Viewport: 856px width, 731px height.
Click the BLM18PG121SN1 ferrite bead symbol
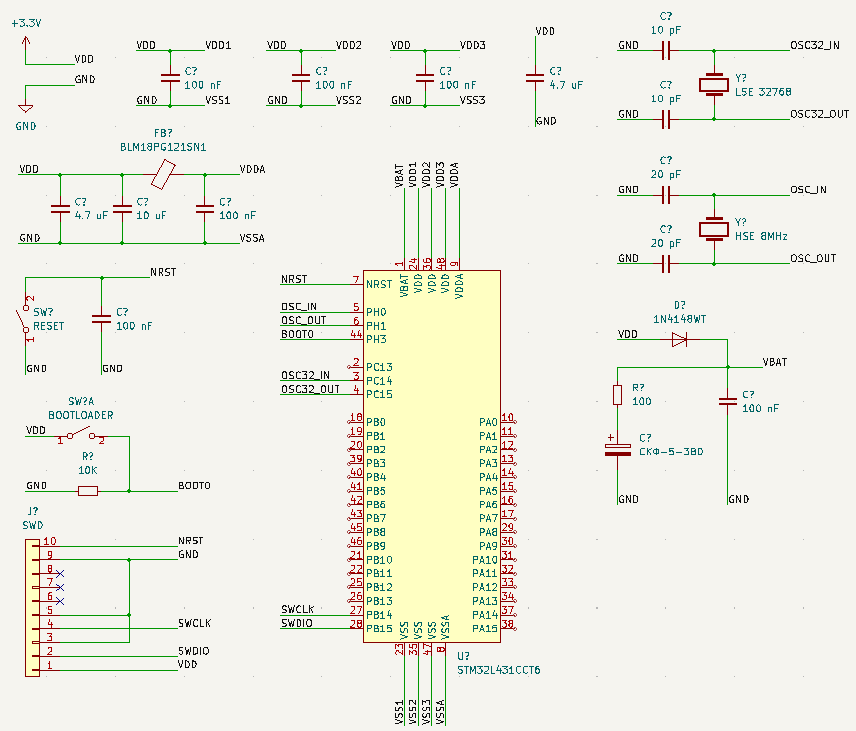[x=164, y=178]
